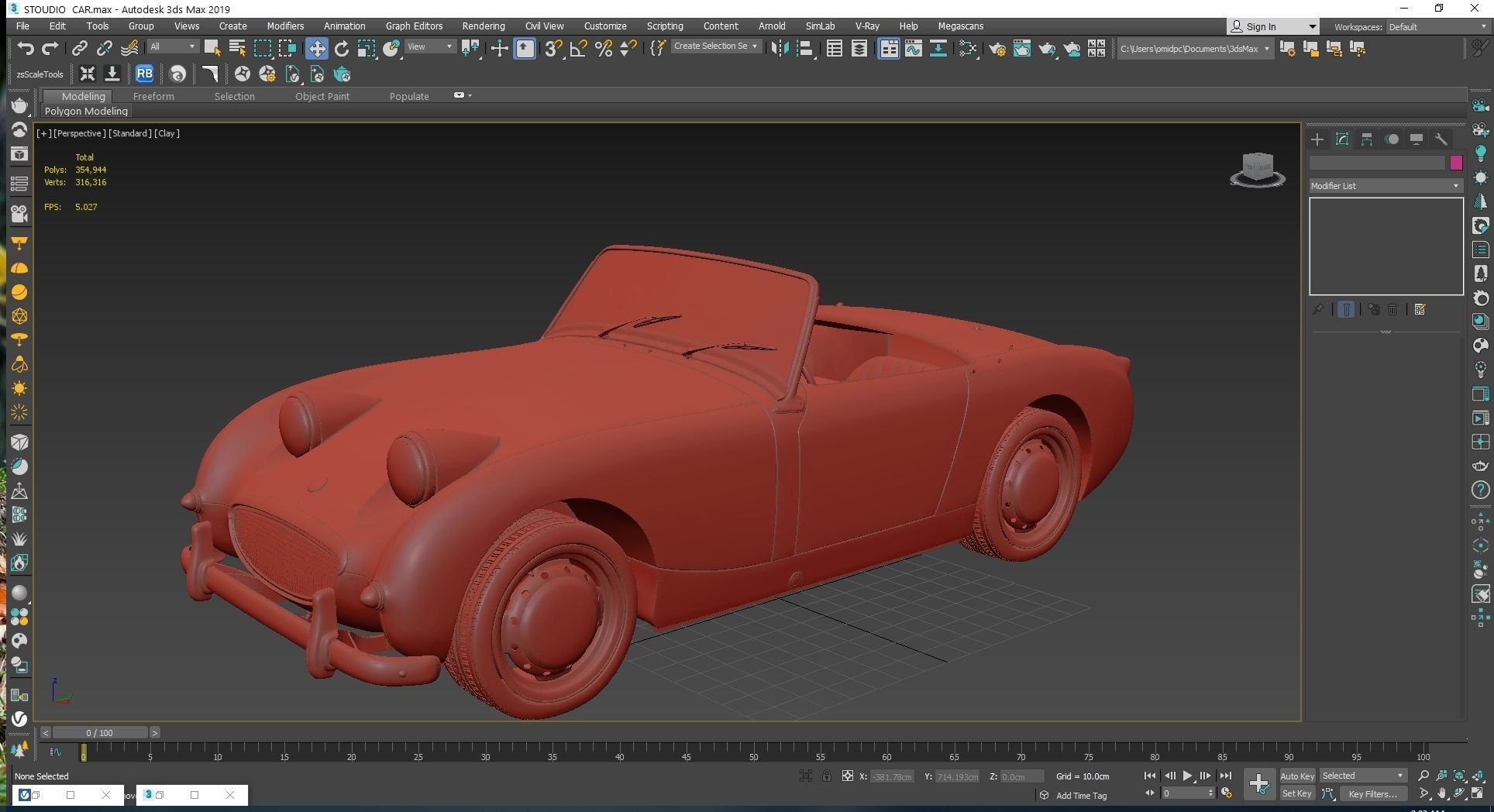1494x812 pixels.
Task: Click the Undo arrow in main toolbar
Action: (x=26, y=49)
